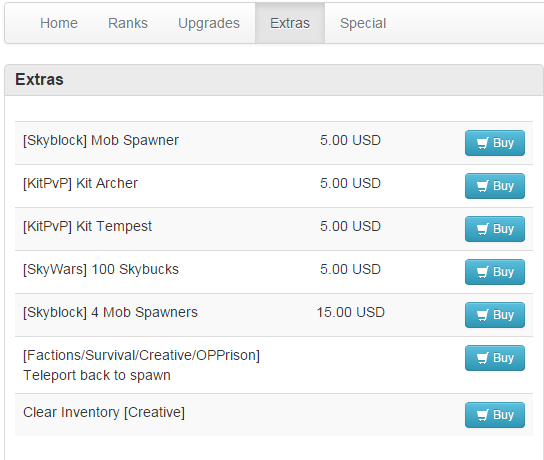Click cart icon for 4 Mob Spawners
Screen dimensions: 544x460
pyautogui.click(x=483, y=315)
